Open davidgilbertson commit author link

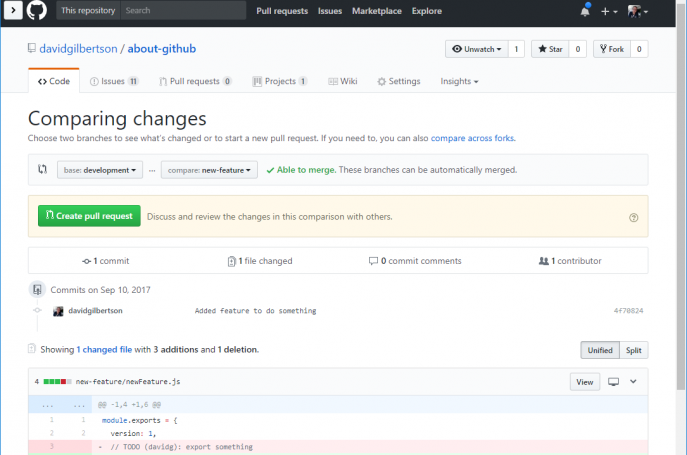(96, 310)
